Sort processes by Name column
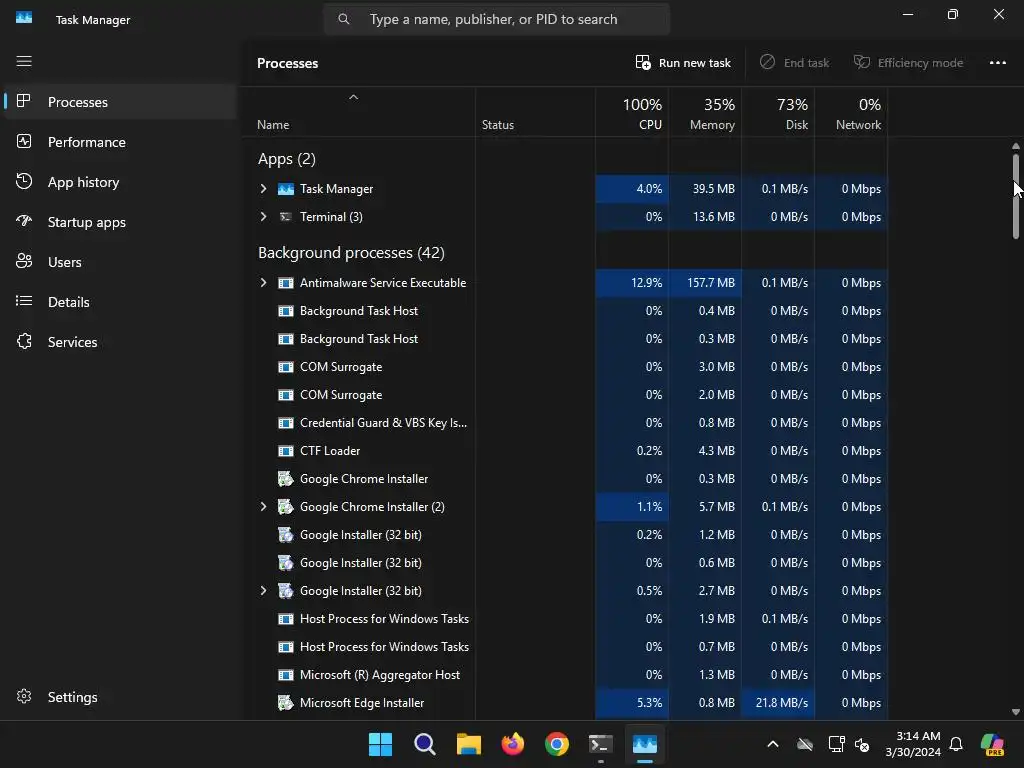This screenshot has width=1024, height=768. (x=359, y=112)
